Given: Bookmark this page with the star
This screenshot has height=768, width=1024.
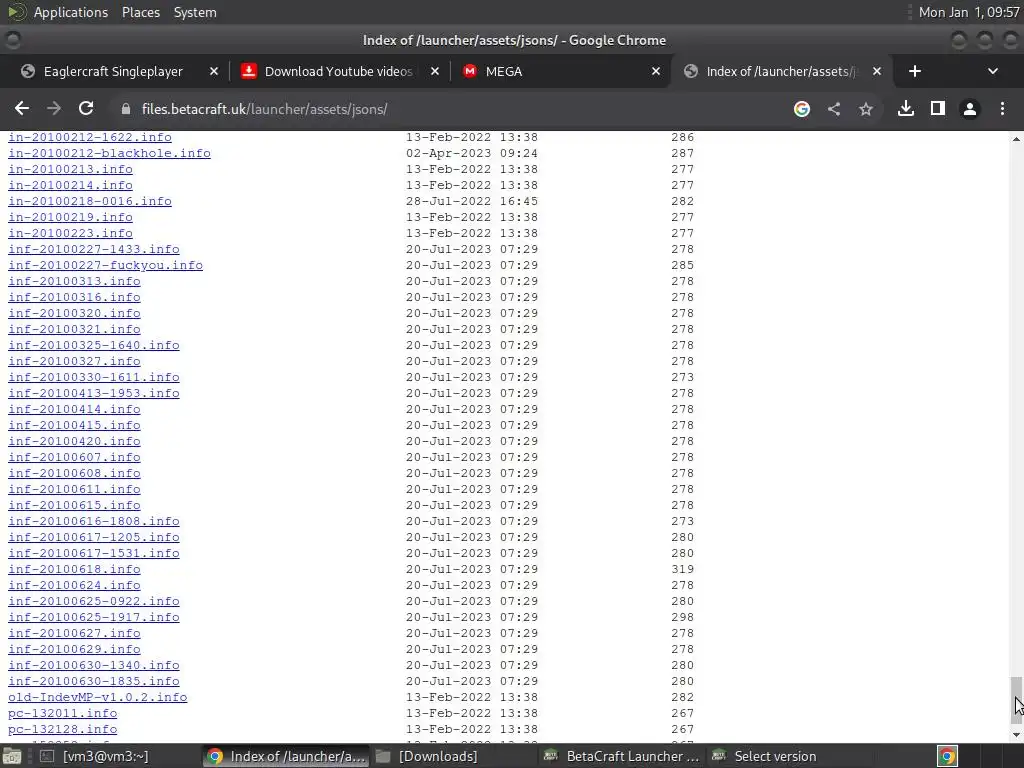Looking at the screenshot, I should pos(866,109).
